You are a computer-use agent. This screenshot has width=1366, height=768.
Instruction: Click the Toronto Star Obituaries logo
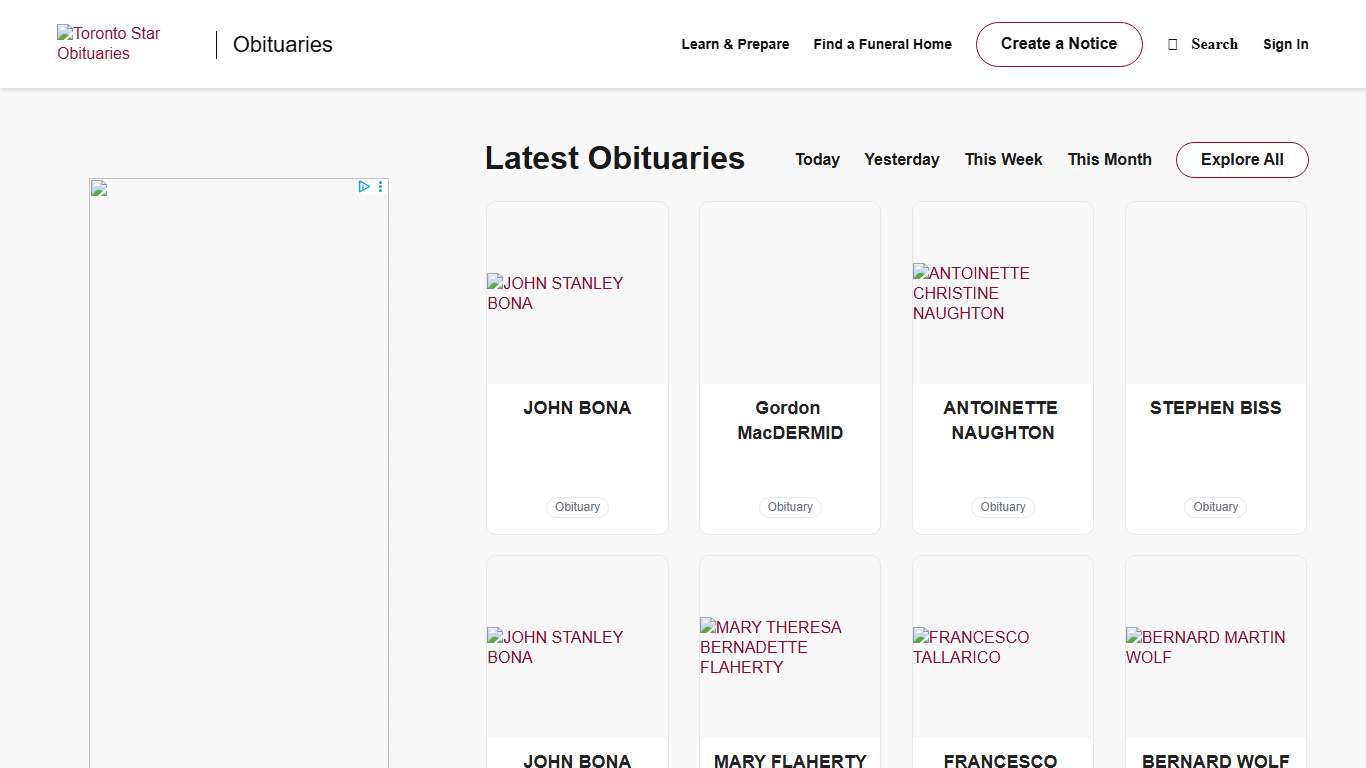[108, 44]
